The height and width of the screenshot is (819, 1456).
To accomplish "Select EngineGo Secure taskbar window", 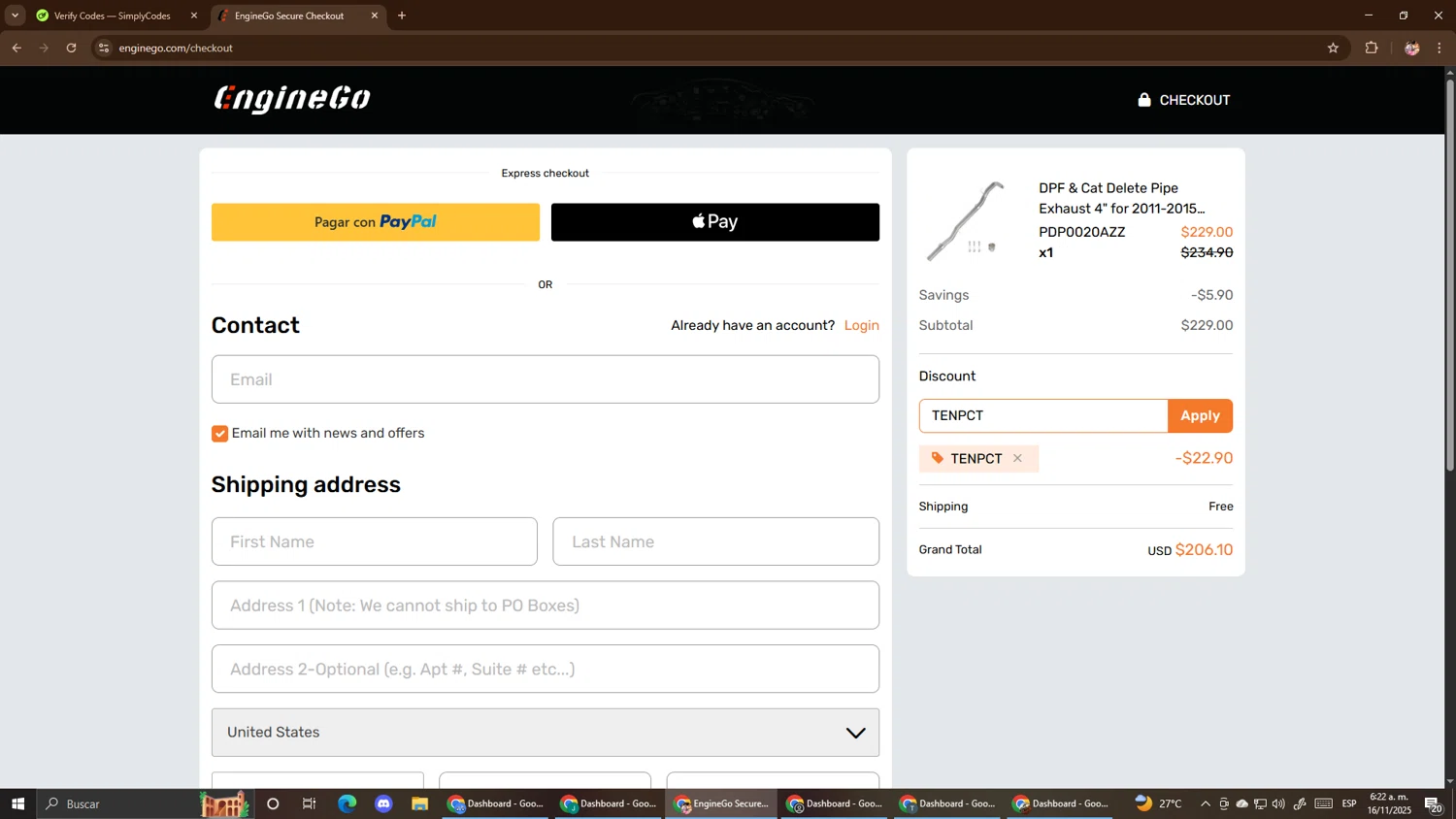I will (x=721, y=803).
